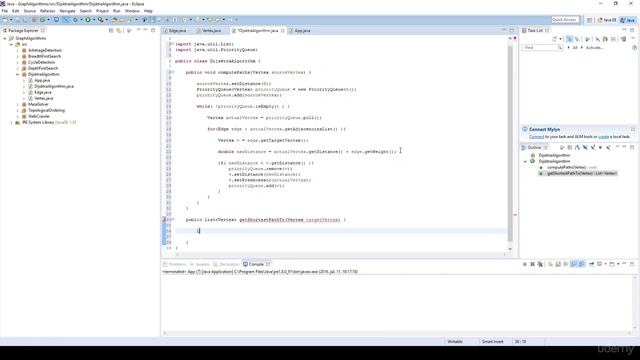This screenshot has height=360, width=640.
Task: Select the WebCrawler package
Action: click(39, 116)
